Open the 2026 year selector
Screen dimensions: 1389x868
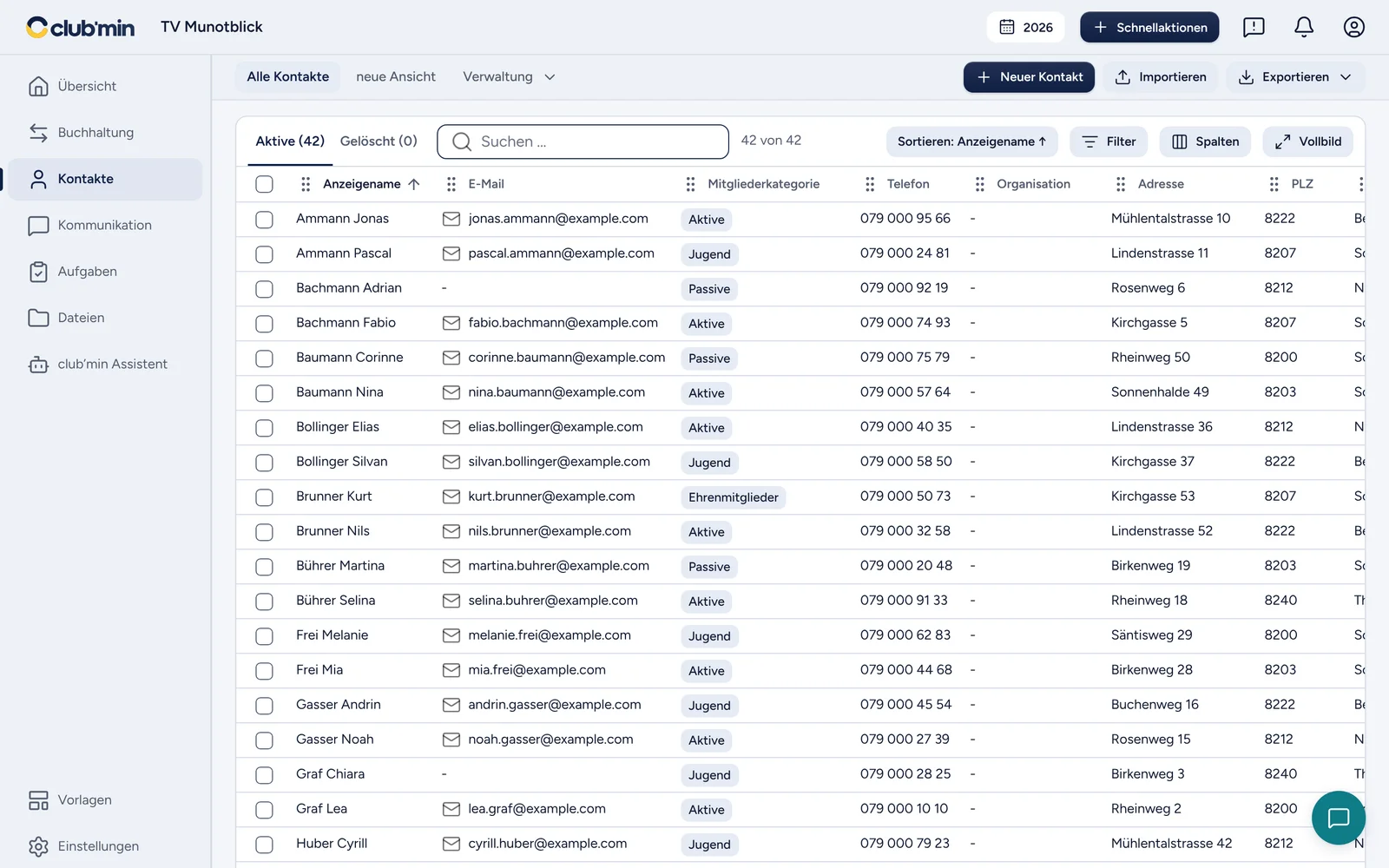point(1025,27)
